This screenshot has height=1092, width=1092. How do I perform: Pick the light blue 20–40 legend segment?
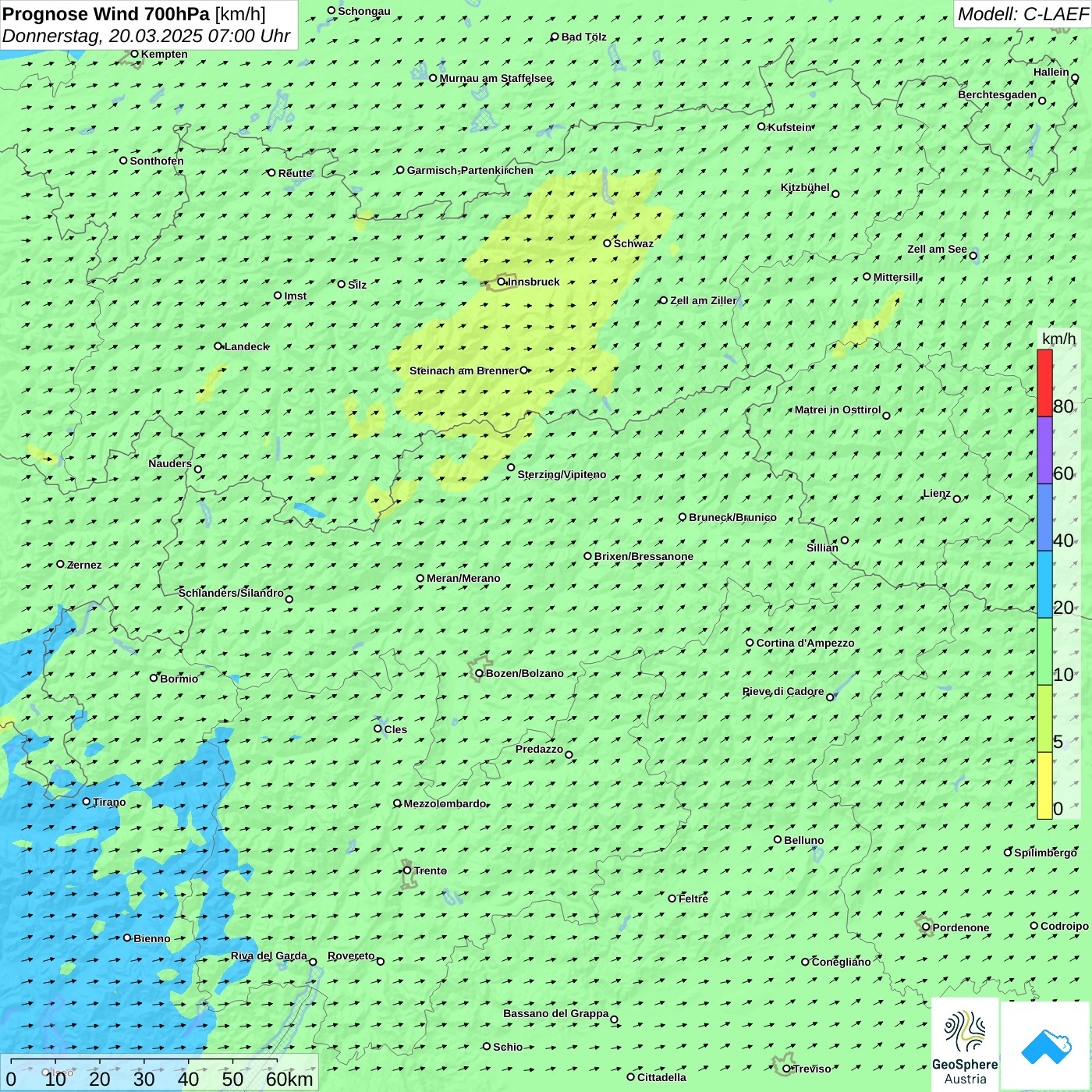[x=1044, y=584]
